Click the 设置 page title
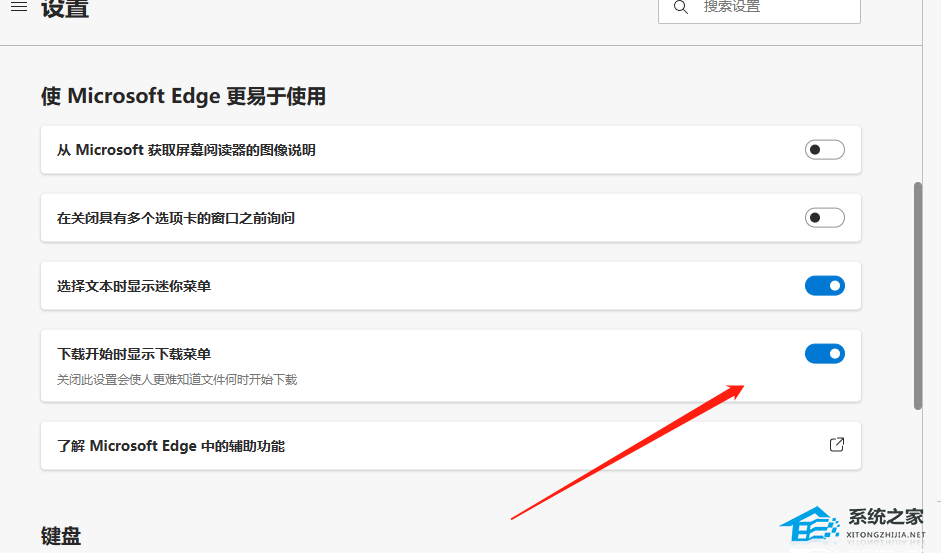941x553 pixels. click(65, 9)
